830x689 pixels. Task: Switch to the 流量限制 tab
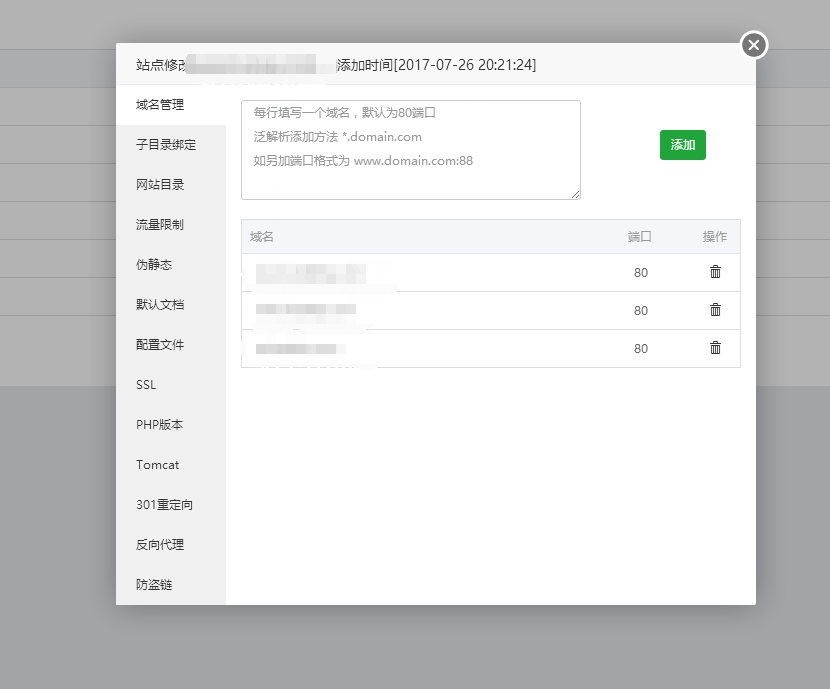tap(171, 224)
